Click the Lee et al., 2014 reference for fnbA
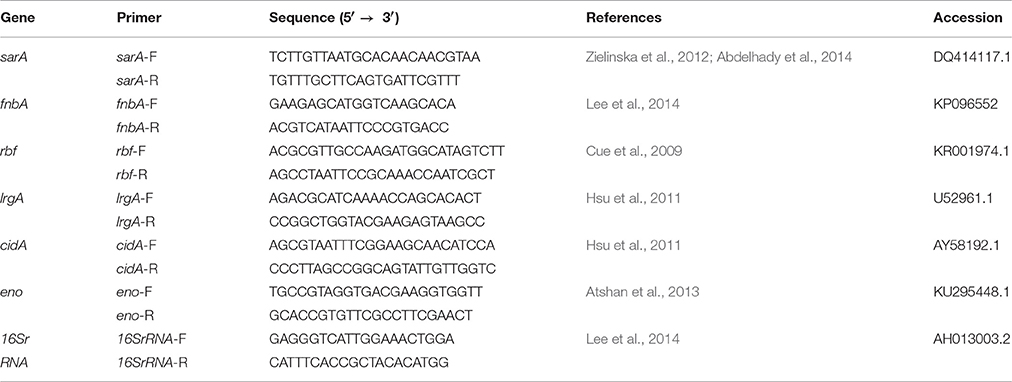The image size is (1012, 382). [x=632, y=104]
